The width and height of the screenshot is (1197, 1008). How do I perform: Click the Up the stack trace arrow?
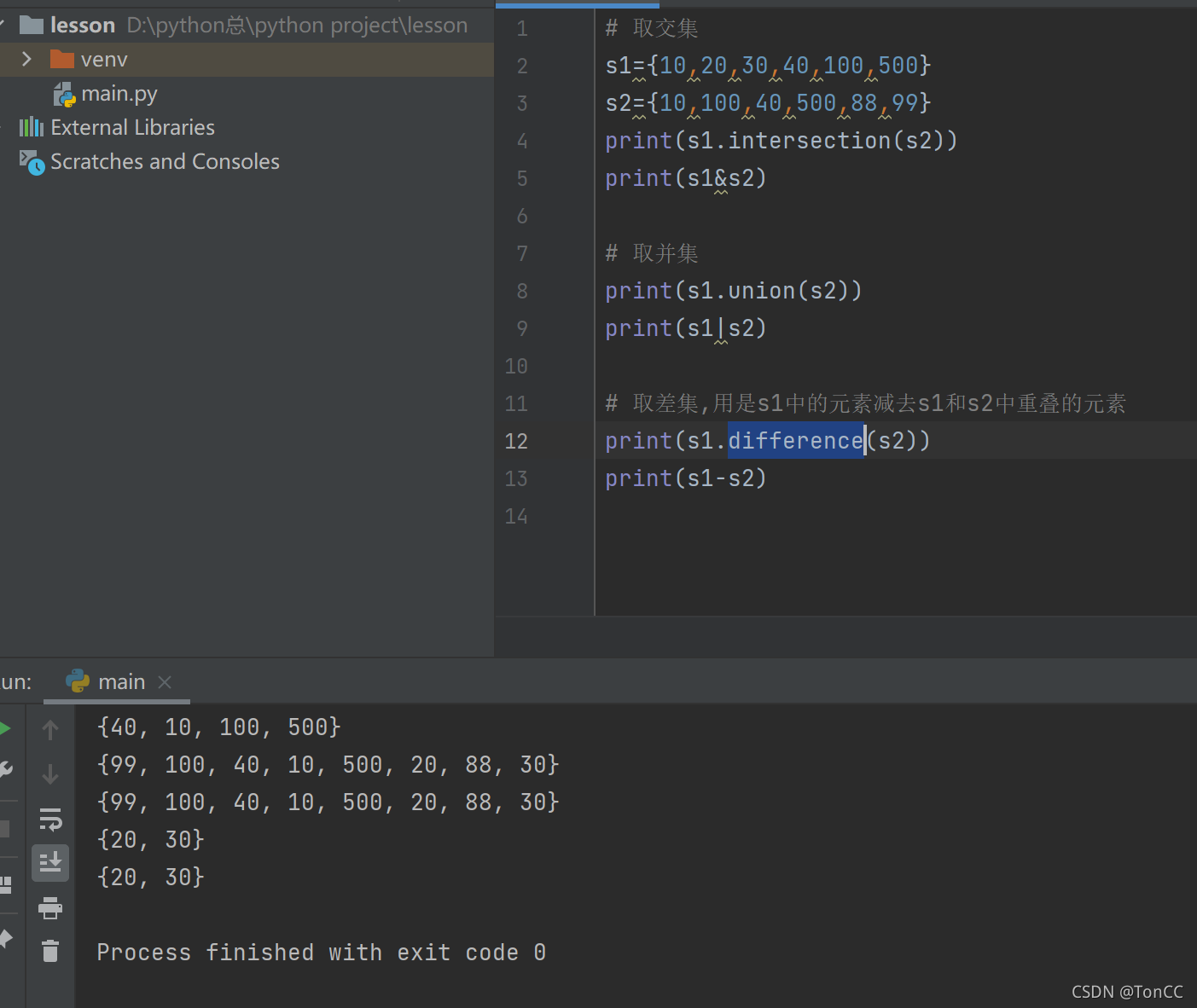pos(50,730)
